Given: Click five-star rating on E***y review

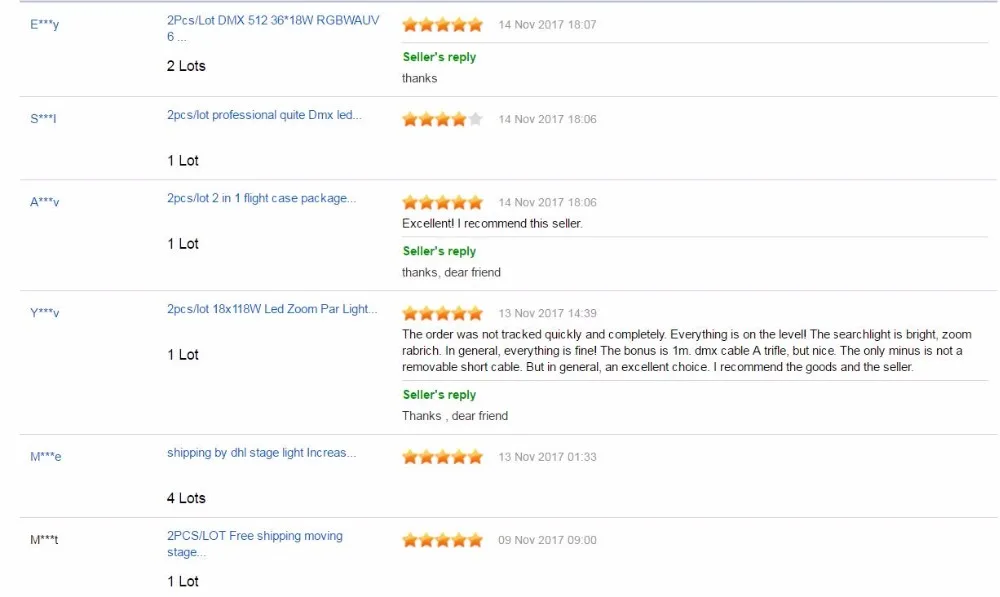Looking at the screenshot, I should coord(443,25).
